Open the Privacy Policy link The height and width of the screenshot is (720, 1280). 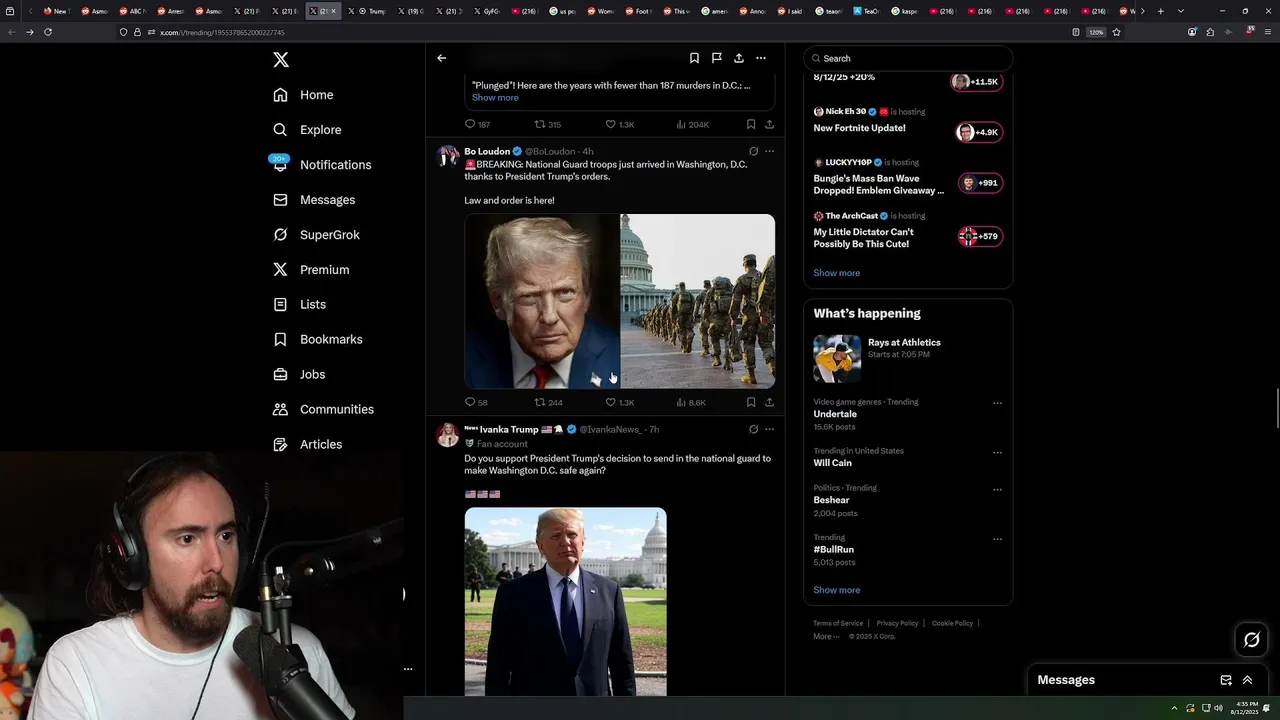pos(897,623)
